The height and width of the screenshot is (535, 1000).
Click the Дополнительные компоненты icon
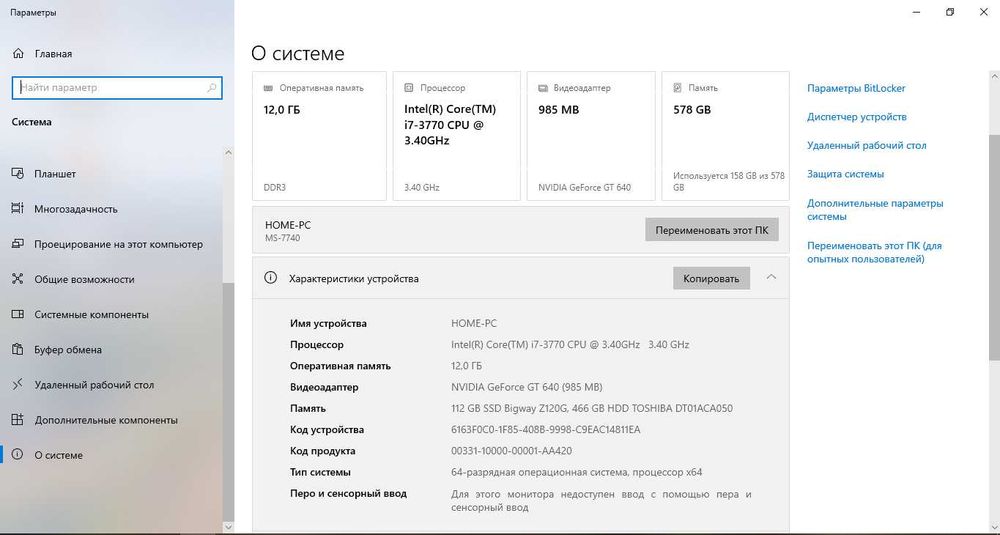pos(18,420)
